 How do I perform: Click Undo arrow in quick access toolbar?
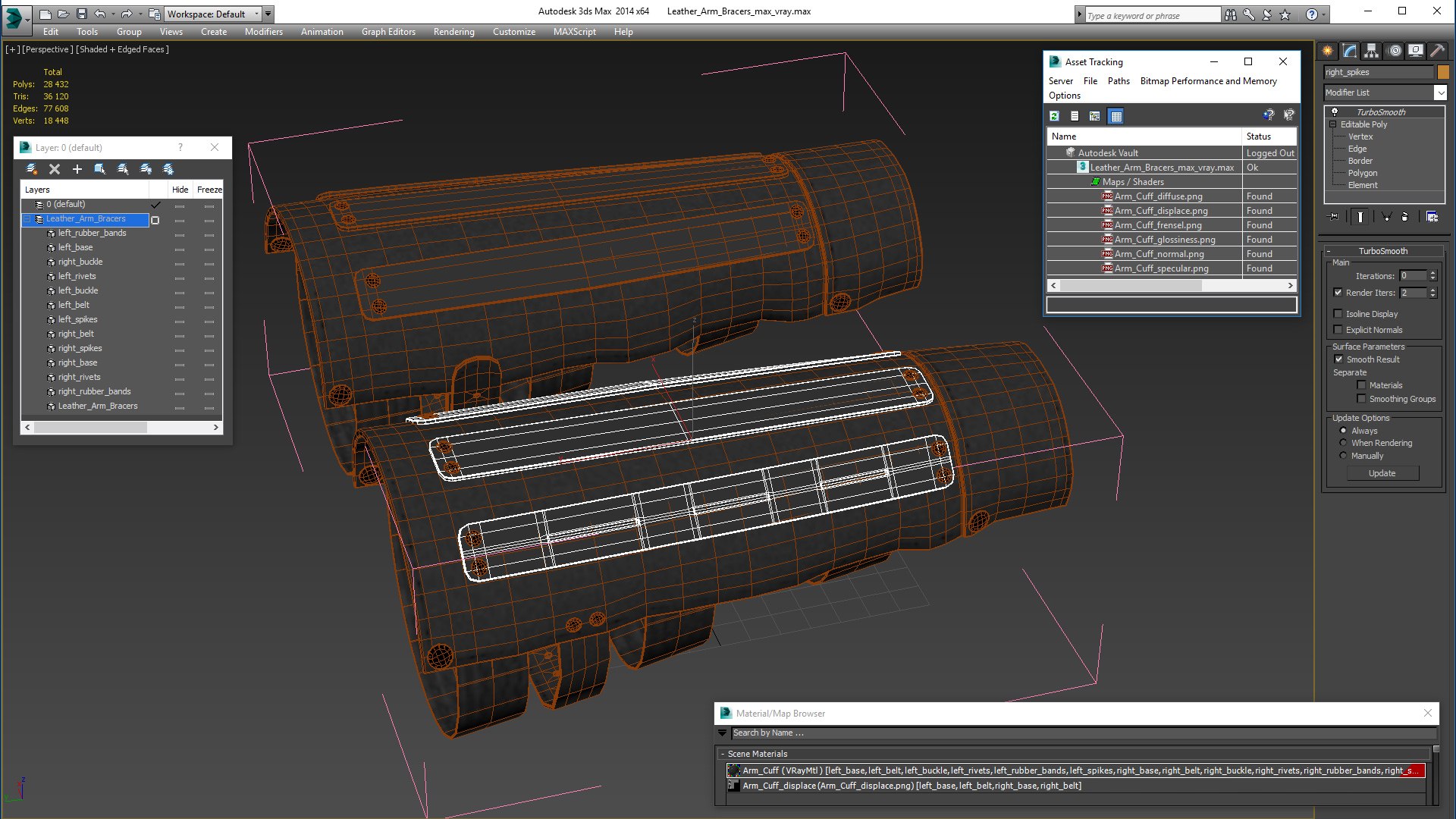pos(99,14)
